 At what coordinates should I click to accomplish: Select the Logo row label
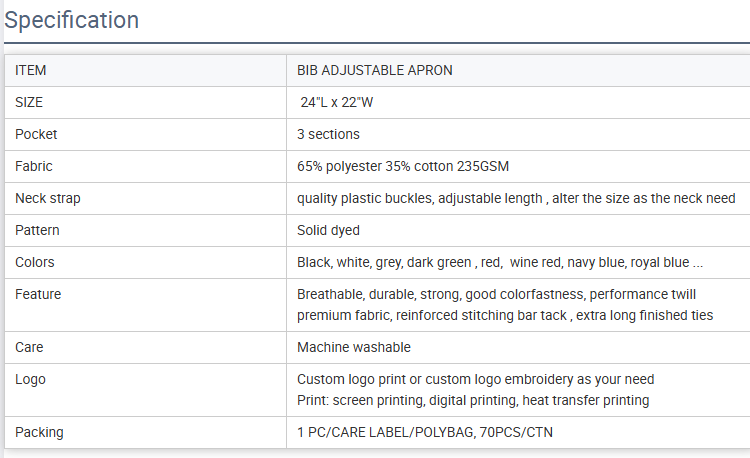point(30,380)
